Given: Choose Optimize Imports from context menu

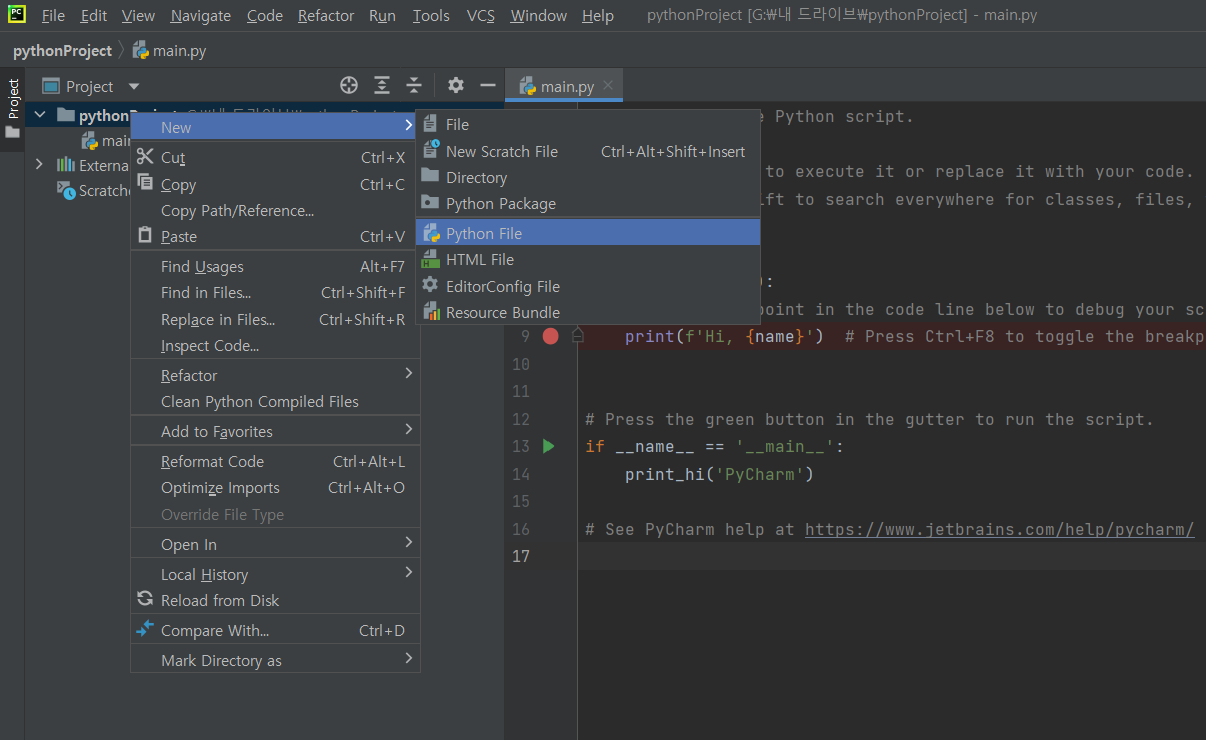Looking at the screenshot, I should pos(275,487).
